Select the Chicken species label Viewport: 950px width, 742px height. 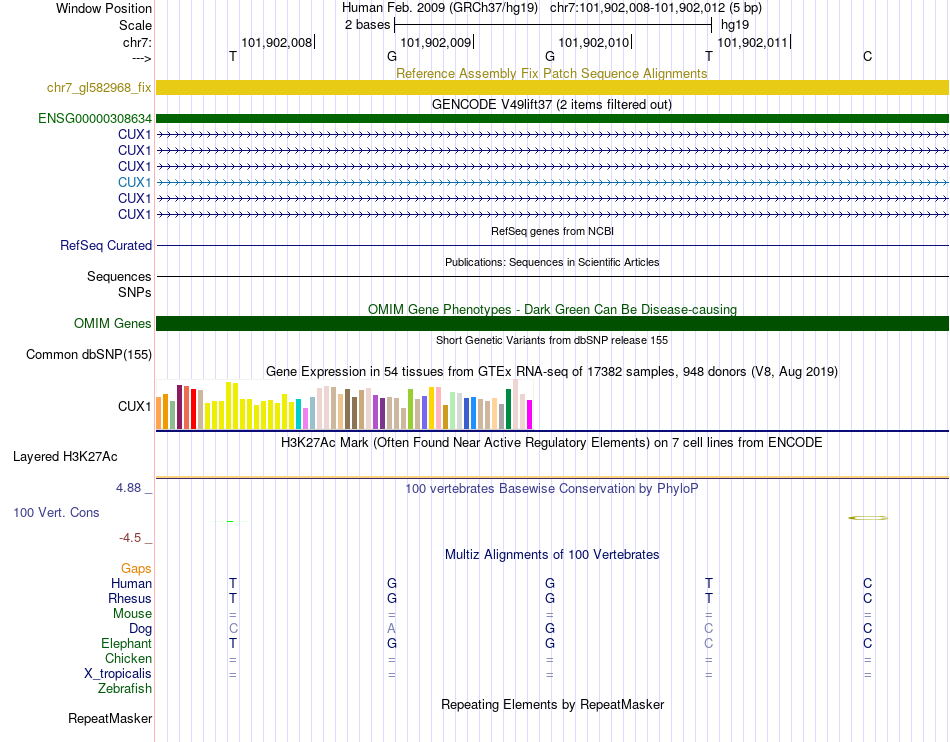128,658
